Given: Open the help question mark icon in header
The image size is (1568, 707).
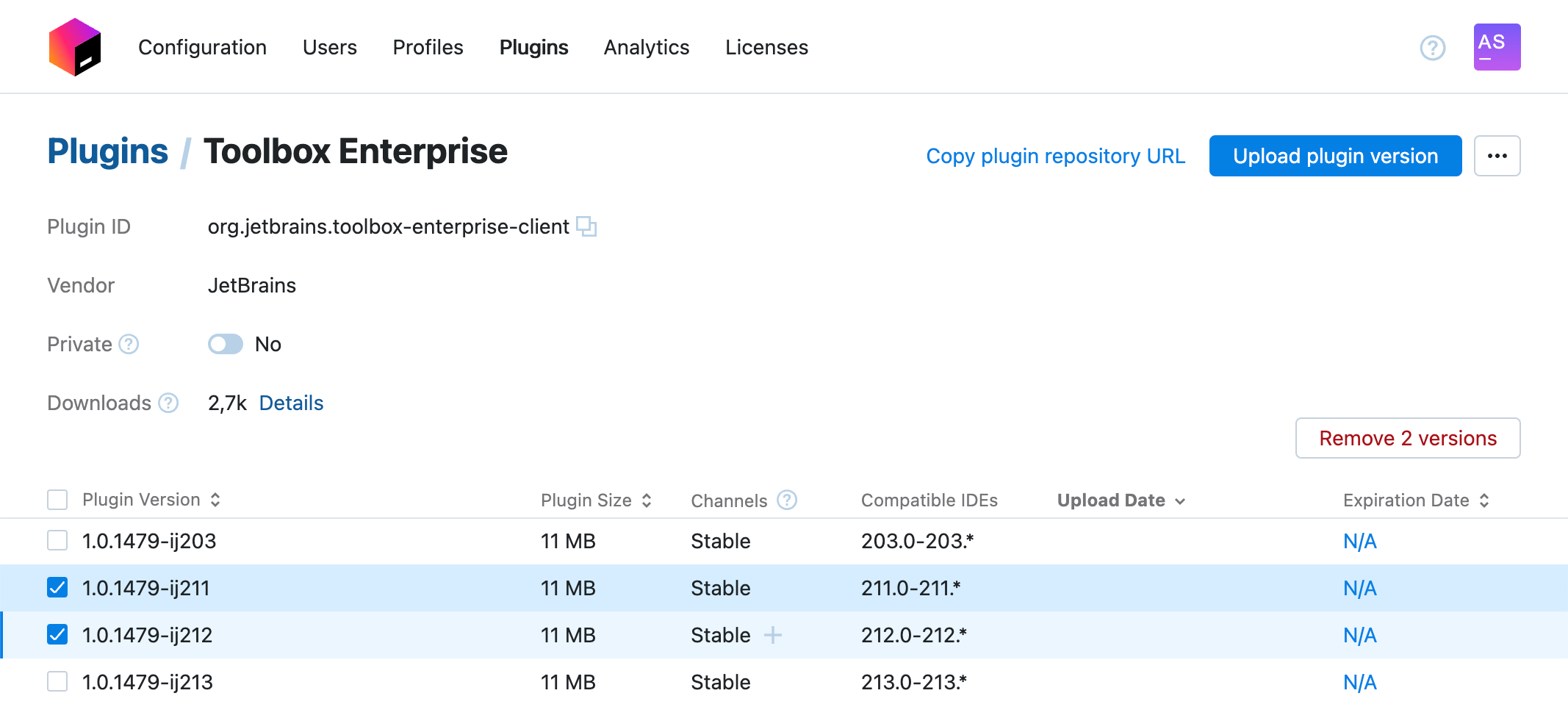Looking at the screenshot, I should click(1432, 48).
